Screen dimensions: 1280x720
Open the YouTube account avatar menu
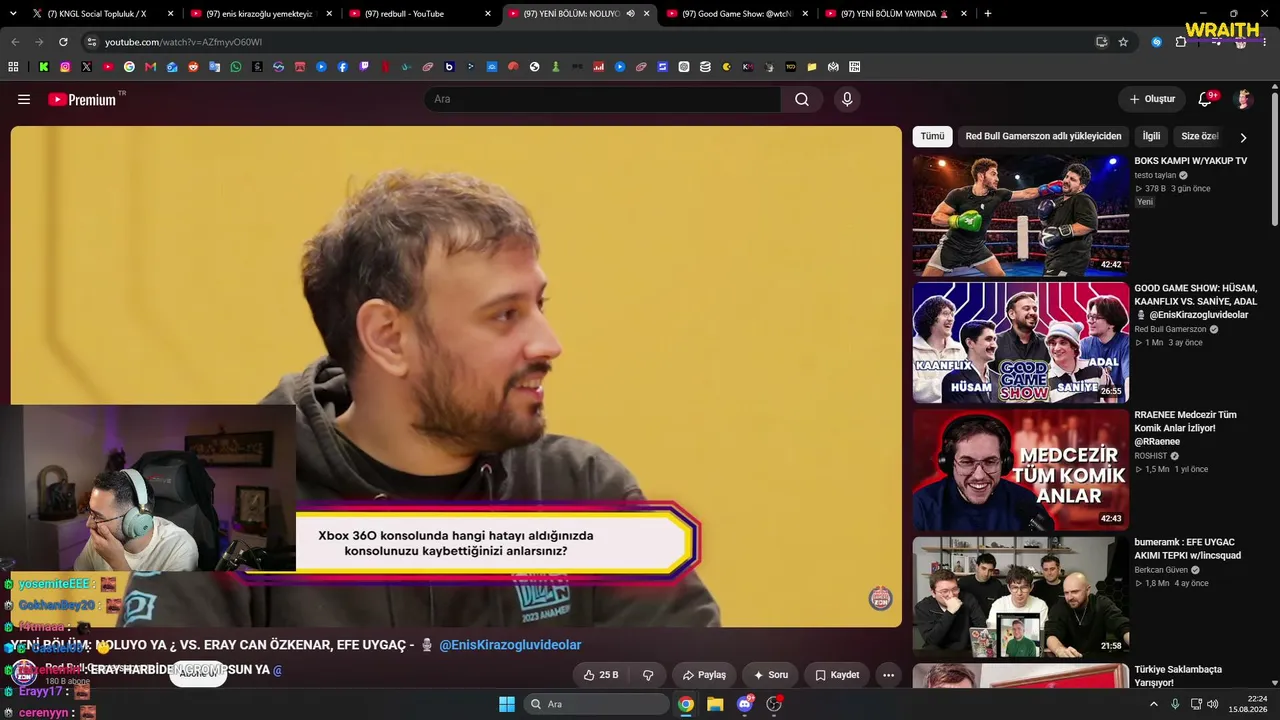point(1244,99)
